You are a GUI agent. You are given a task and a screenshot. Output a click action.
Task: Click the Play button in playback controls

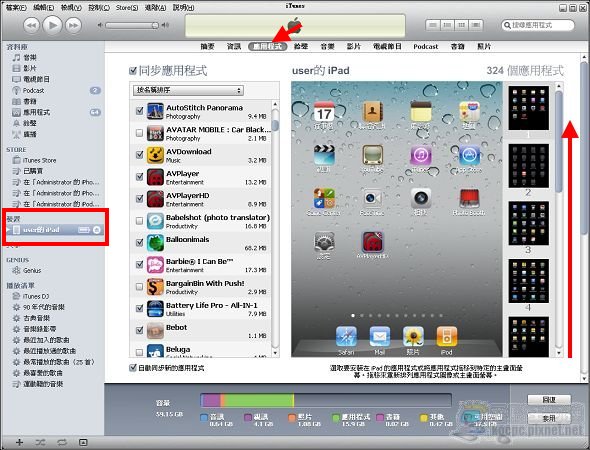pos(52,25)
